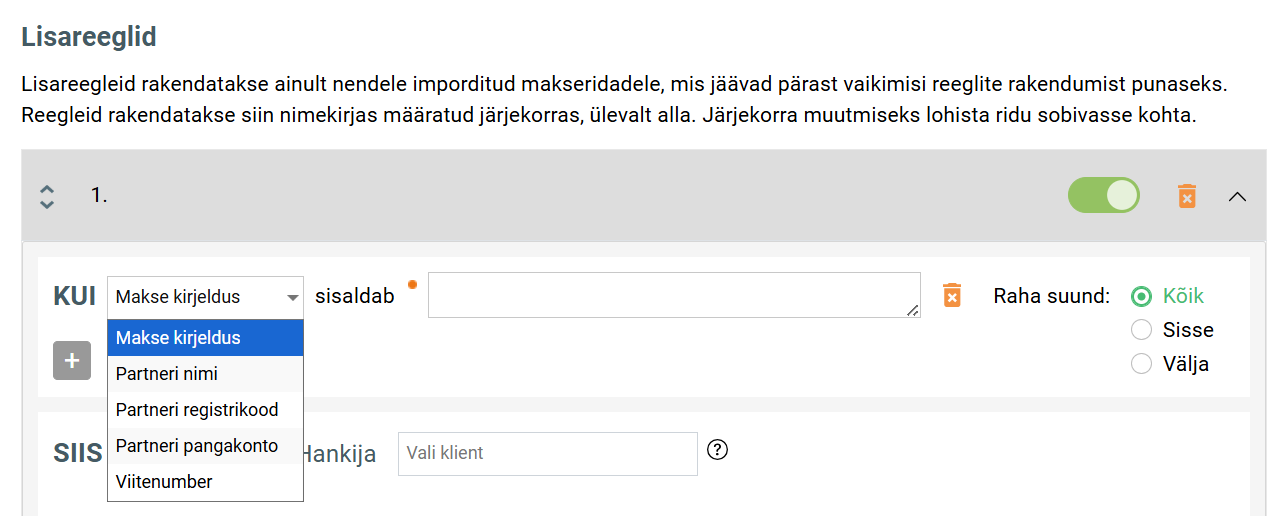Viewport: 1270px width, 516px height.
Task: Select the Sisse money direction option
Action: tap(1141, 330)
